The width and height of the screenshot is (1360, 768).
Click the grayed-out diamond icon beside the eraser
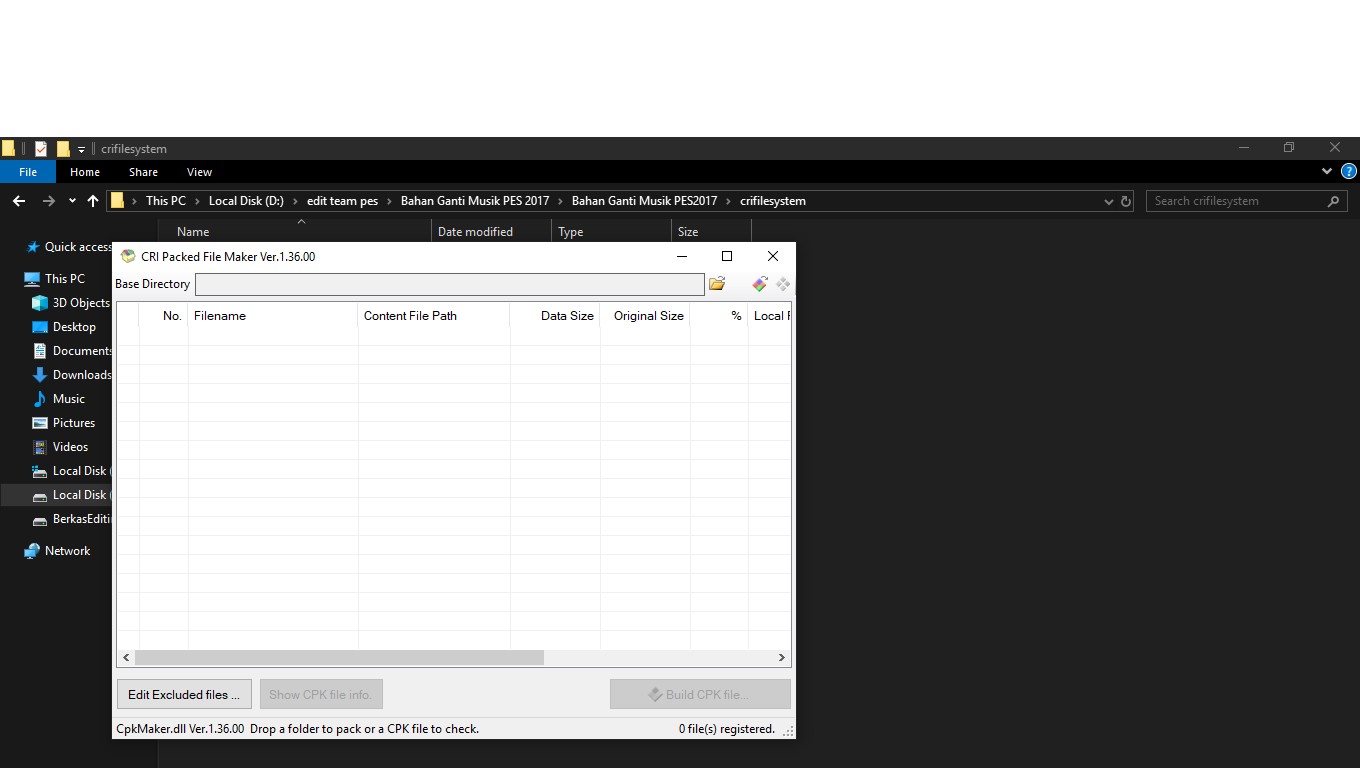(x=783, y=284)
